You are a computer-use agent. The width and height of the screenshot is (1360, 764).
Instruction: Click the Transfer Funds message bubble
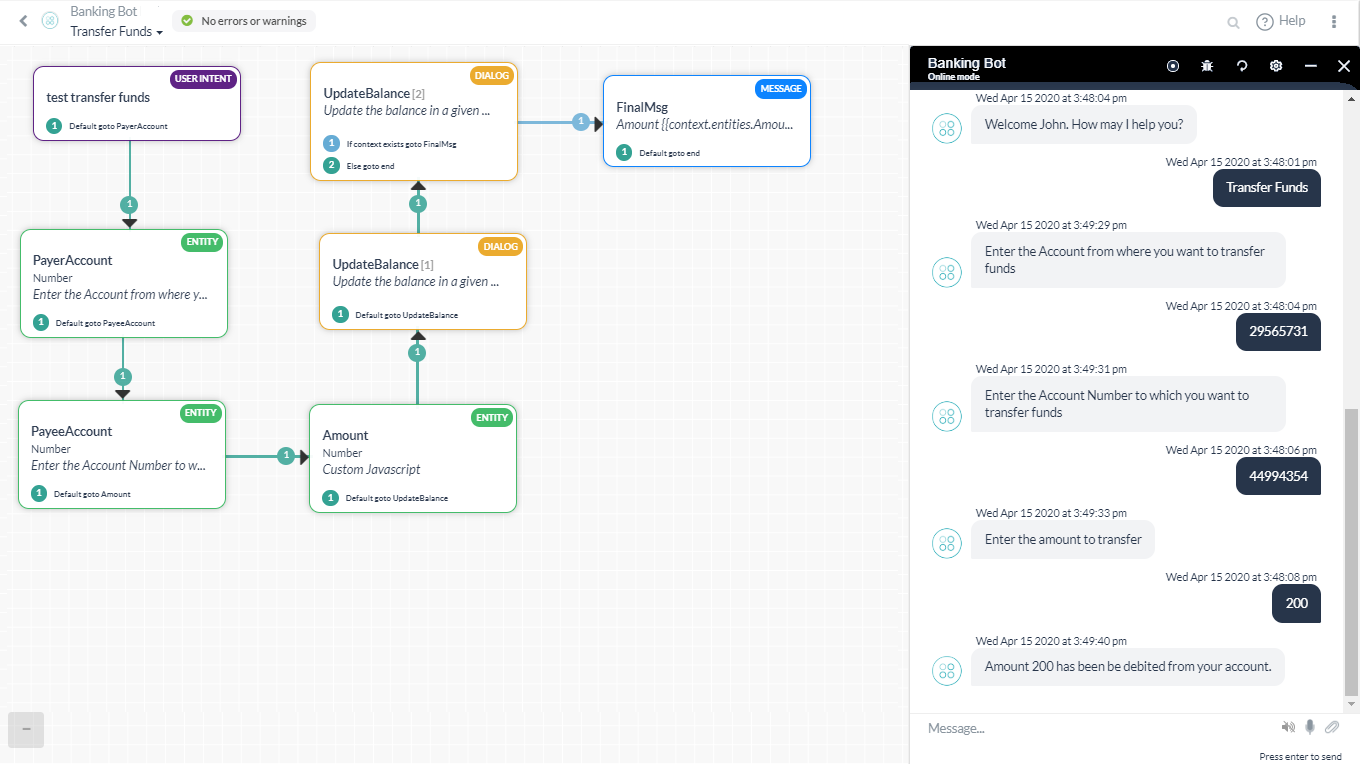click(x=1266, y=188)
